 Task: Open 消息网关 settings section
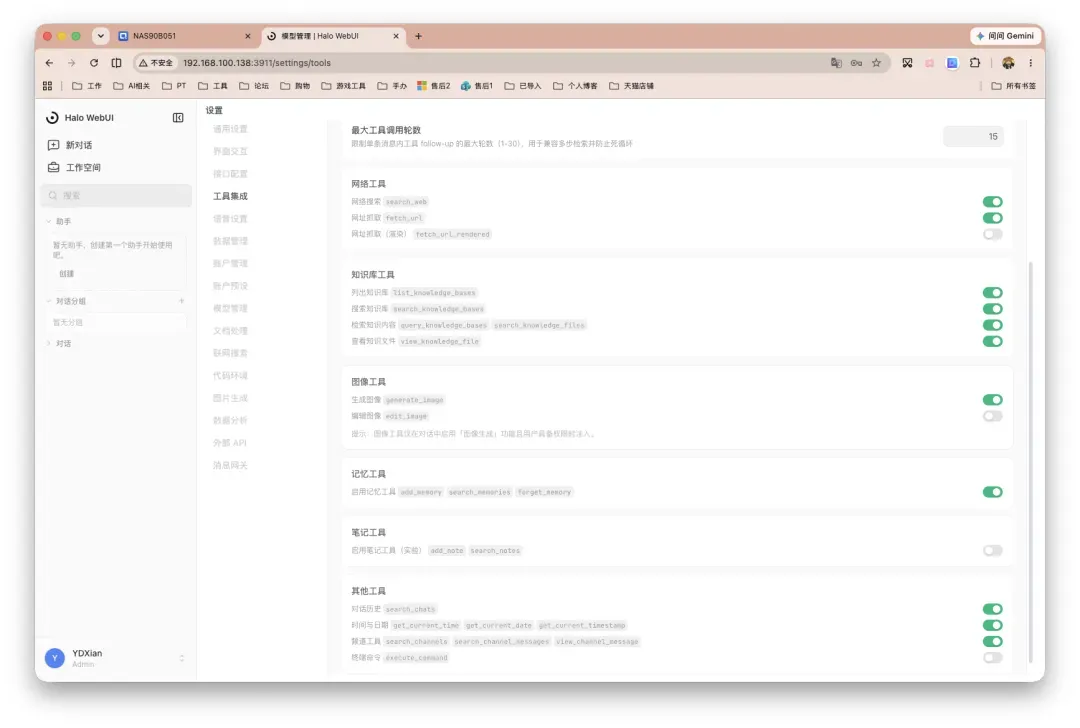coord(230,466)
